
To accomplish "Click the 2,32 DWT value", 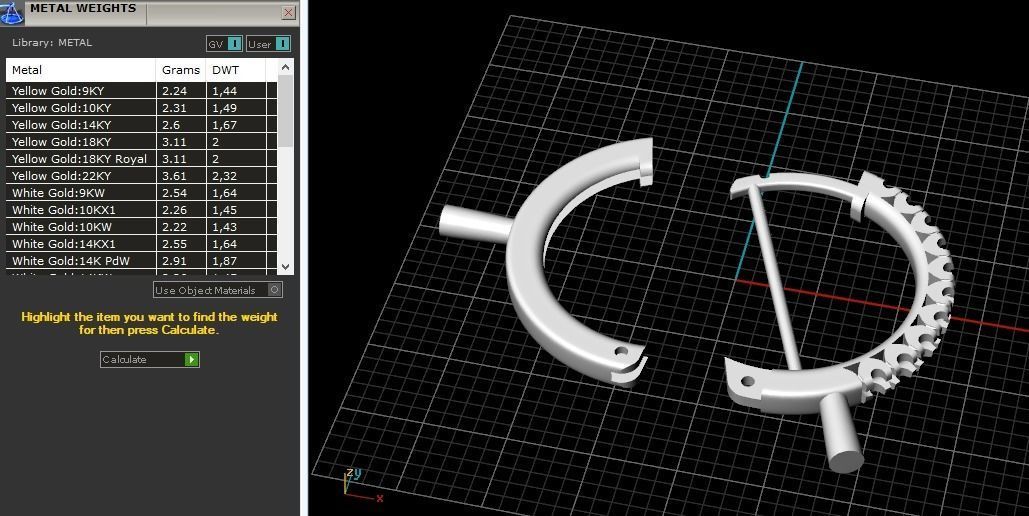I will 224,176.
